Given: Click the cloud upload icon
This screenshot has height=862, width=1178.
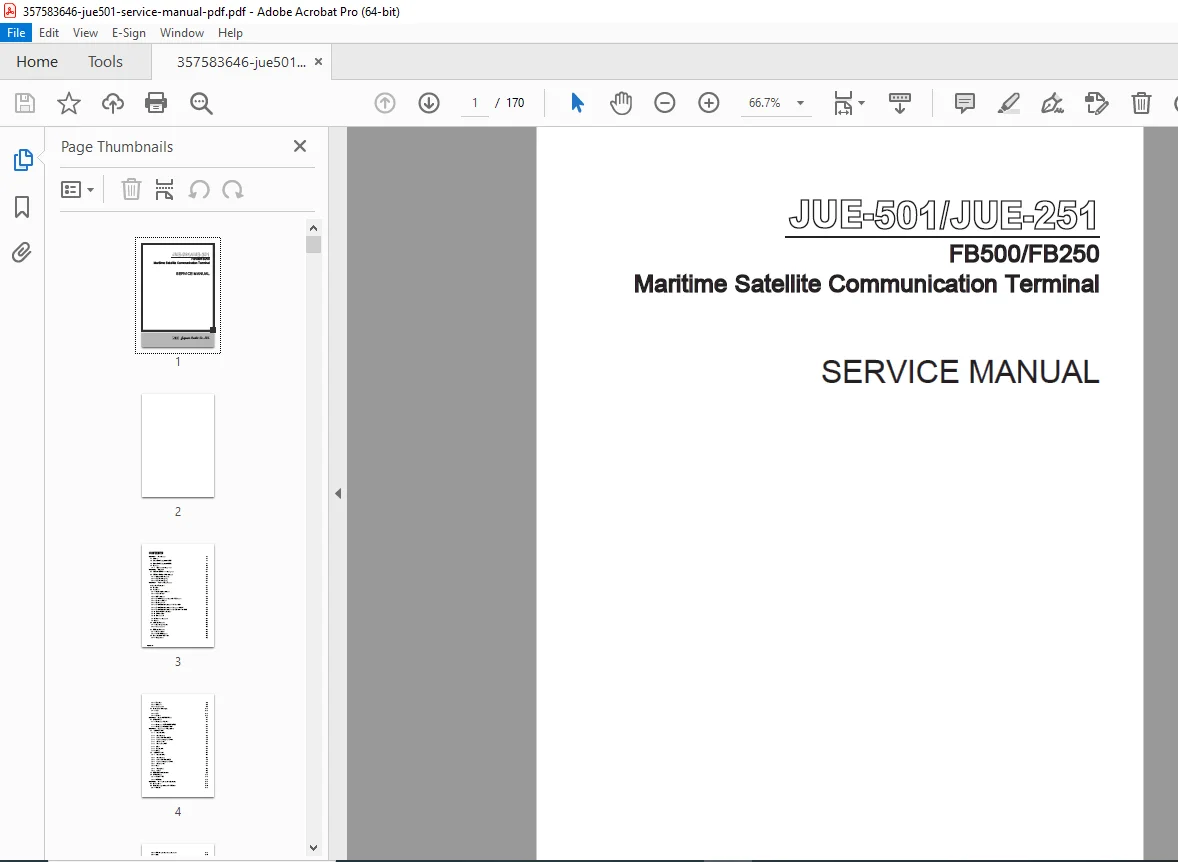Looking at the screenshot, I should (113, 103).
